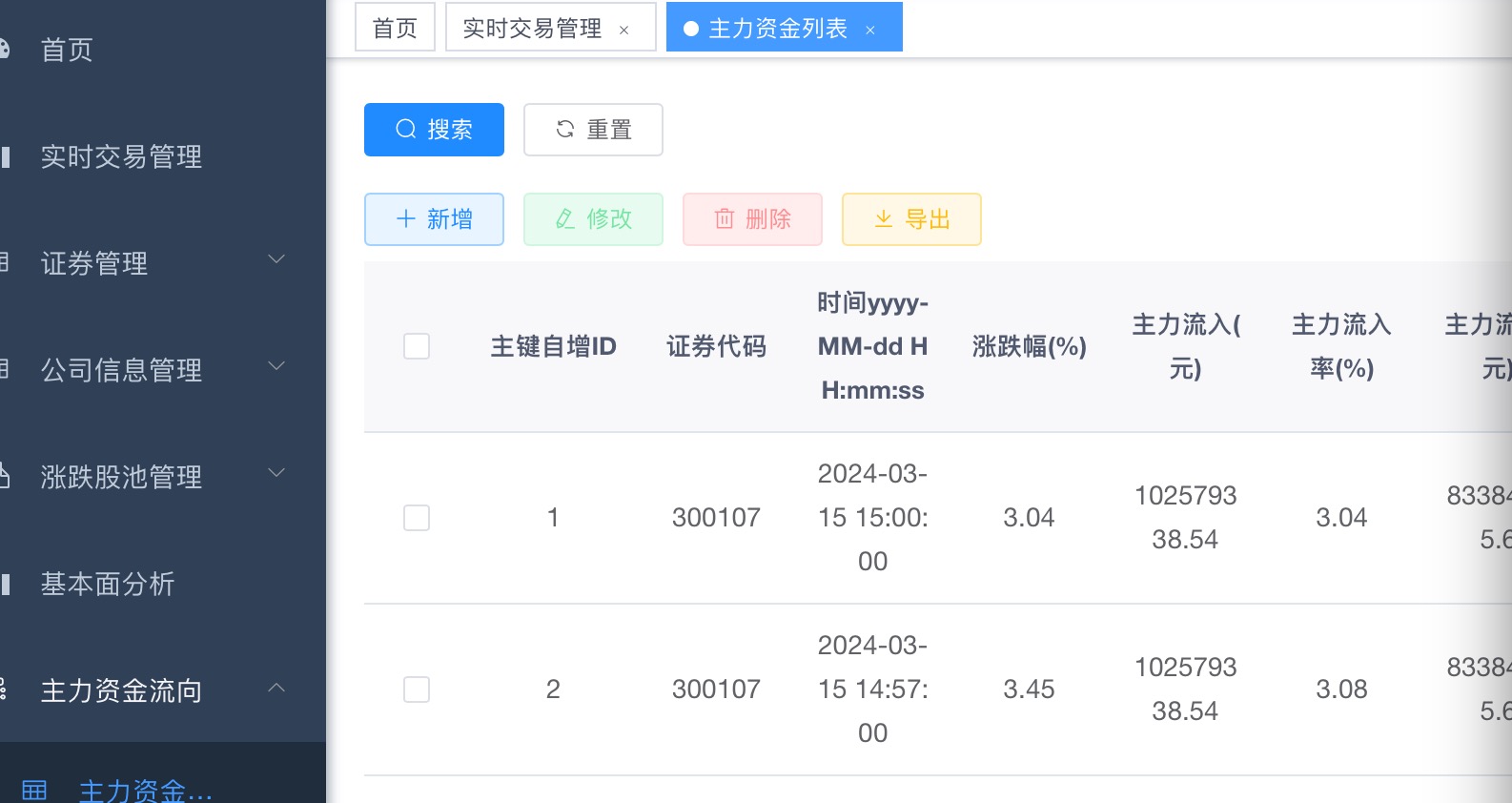Check the checkbox for row ID 1
1512x803 pixels.
point(417,518)
